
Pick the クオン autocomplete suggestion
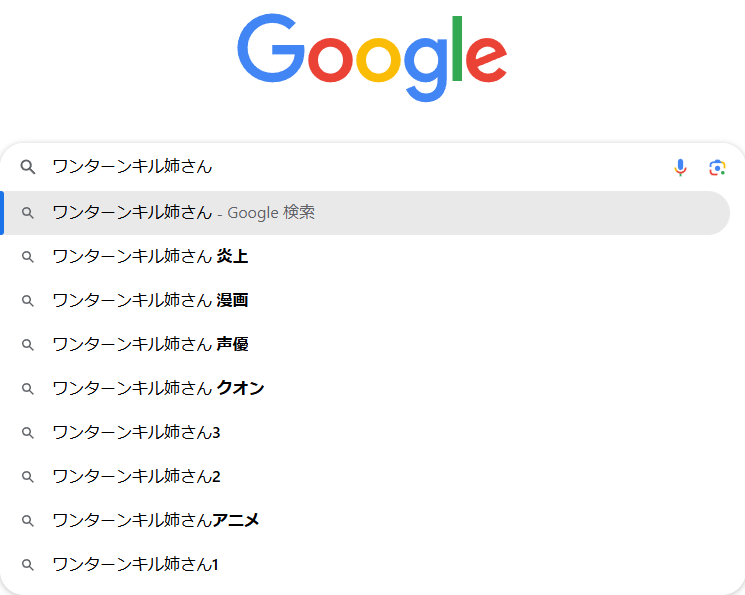pyautogui.click(x=365, y=388)
